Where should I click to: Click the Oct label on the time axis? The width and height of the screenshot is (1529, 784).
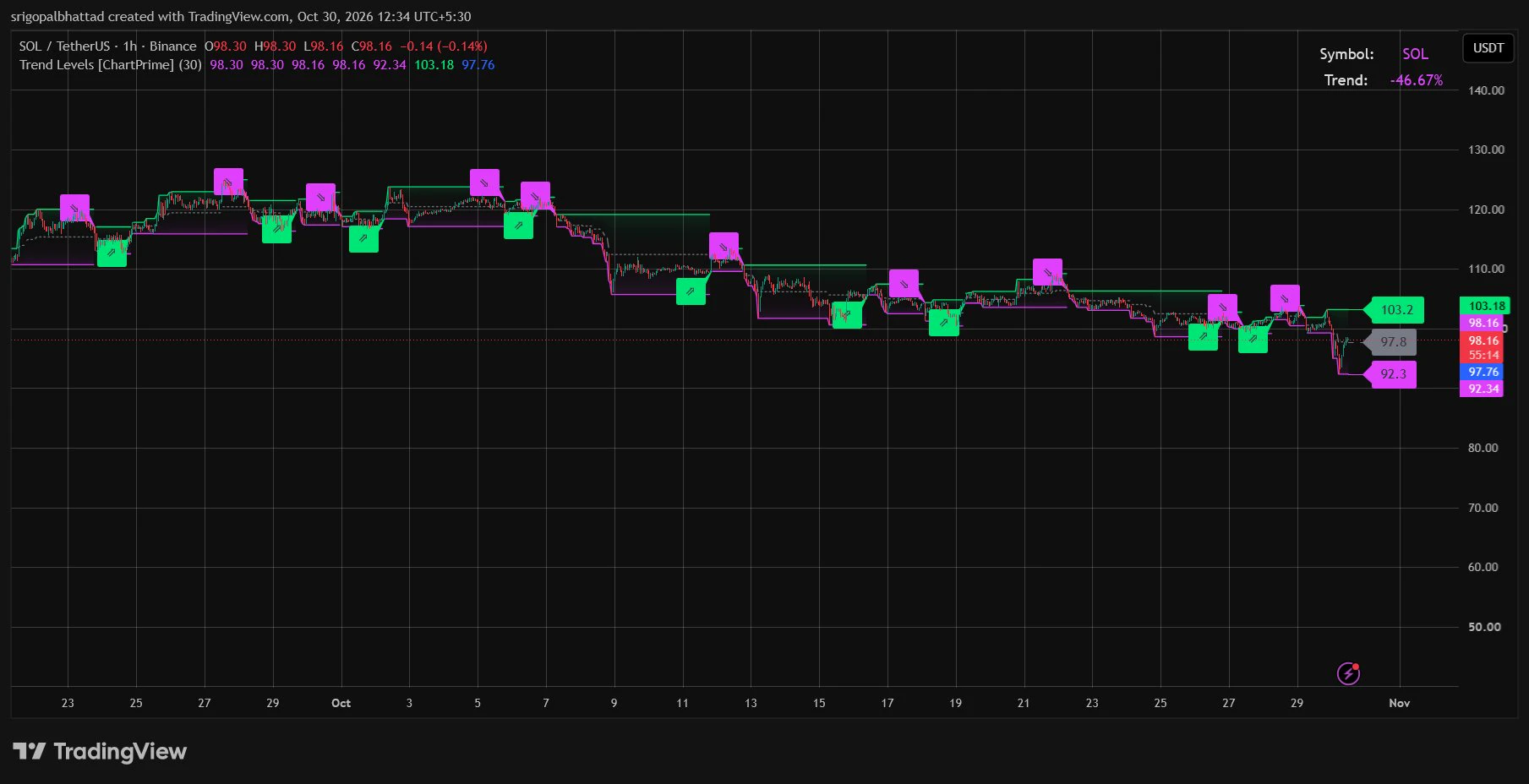tap(341, 703)
